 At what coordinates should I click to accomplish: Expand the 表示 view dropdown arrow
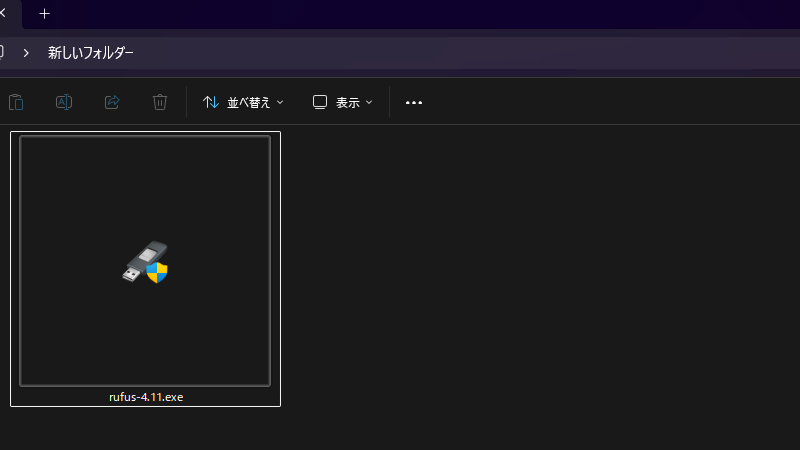369,102
